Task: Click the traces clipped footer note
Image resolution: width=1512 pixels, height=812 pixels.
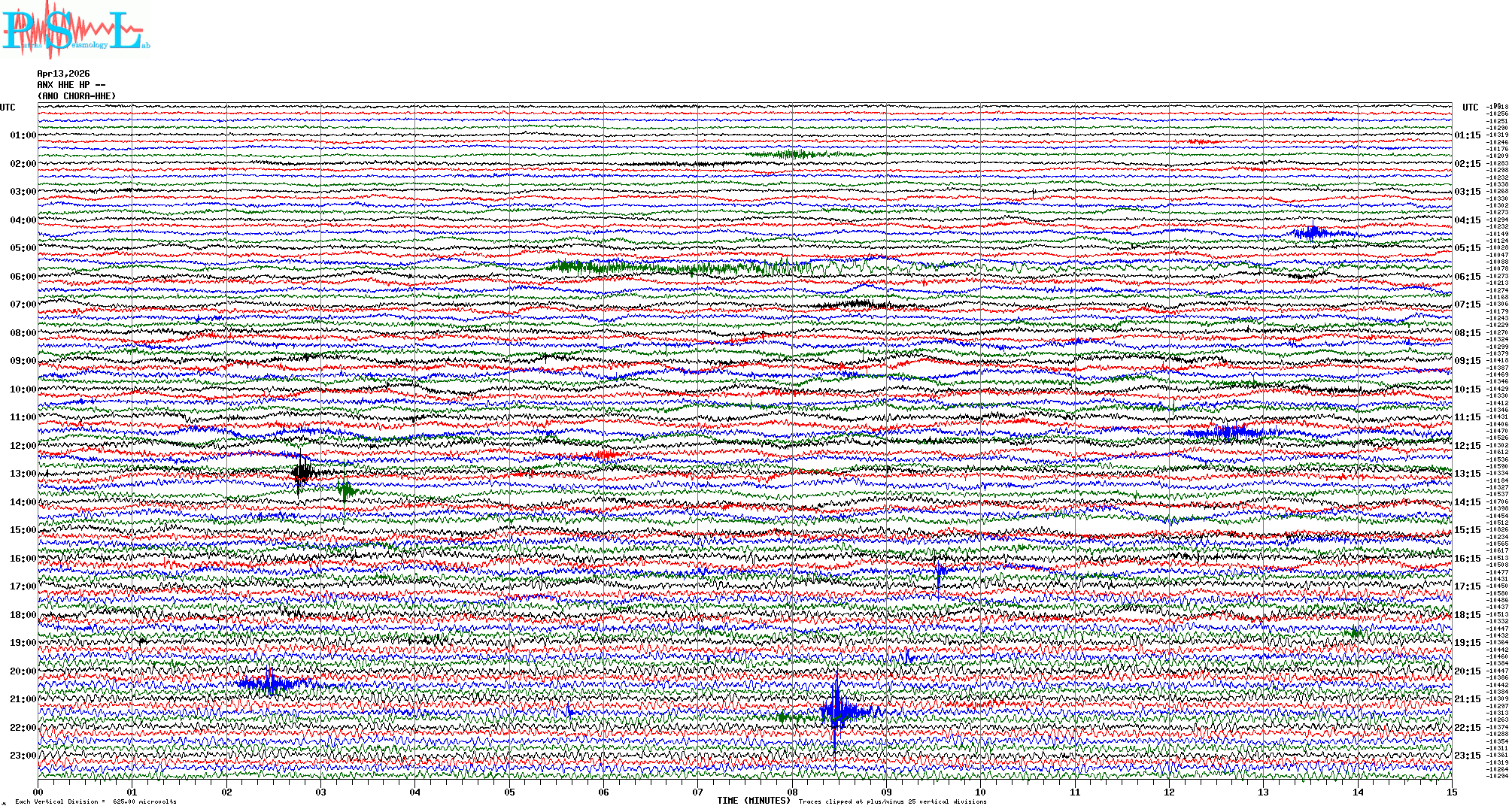Action: pyautogui.click(x=892, y=802)
